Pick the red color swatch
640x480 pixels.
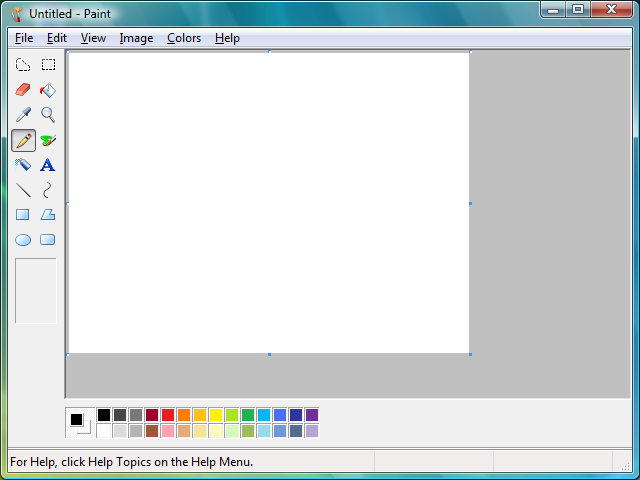(x=168, y=415)
